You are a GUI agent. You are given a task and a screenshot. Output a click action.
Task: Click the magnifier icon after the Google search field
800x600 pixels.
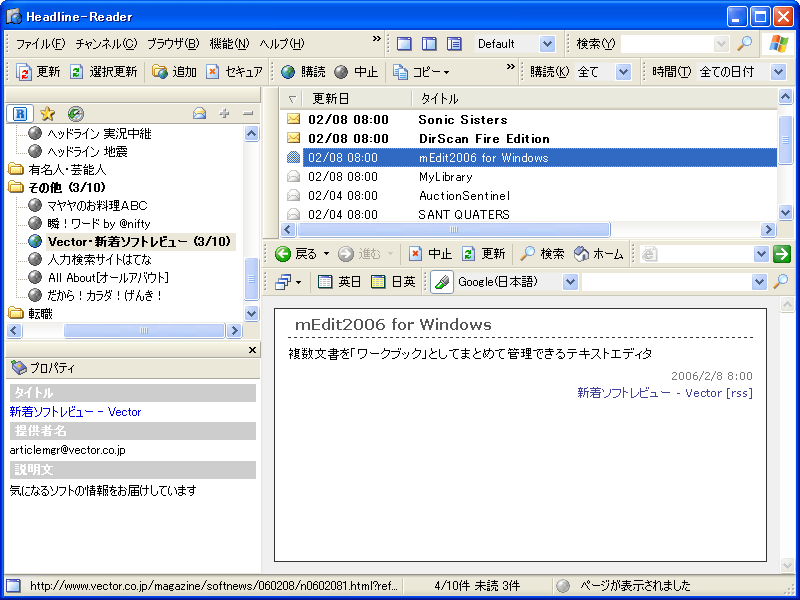(x=781, y=282)
